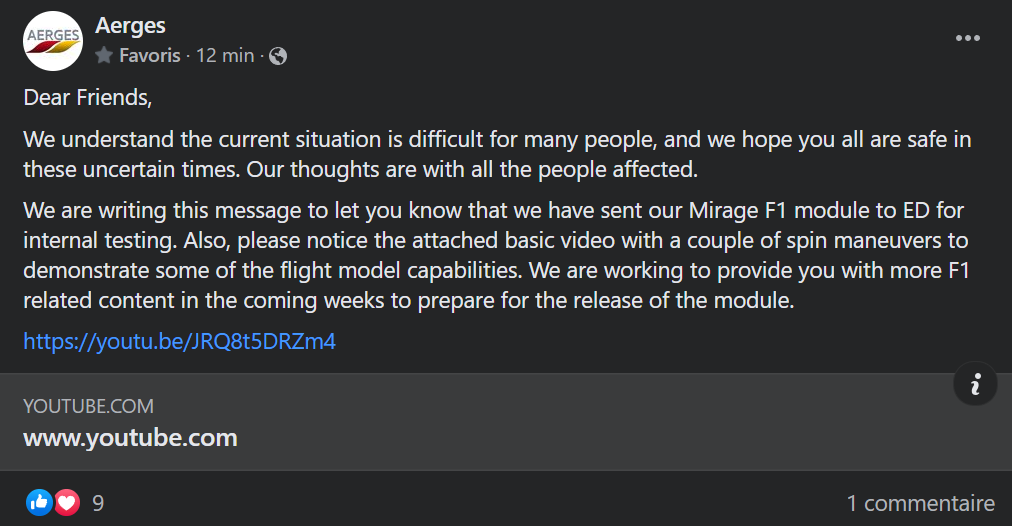Image resolution: width=1012 pixels, height=526 pixels.
Task: Open the 12 min post timestamp
Action: pos(225,56)
